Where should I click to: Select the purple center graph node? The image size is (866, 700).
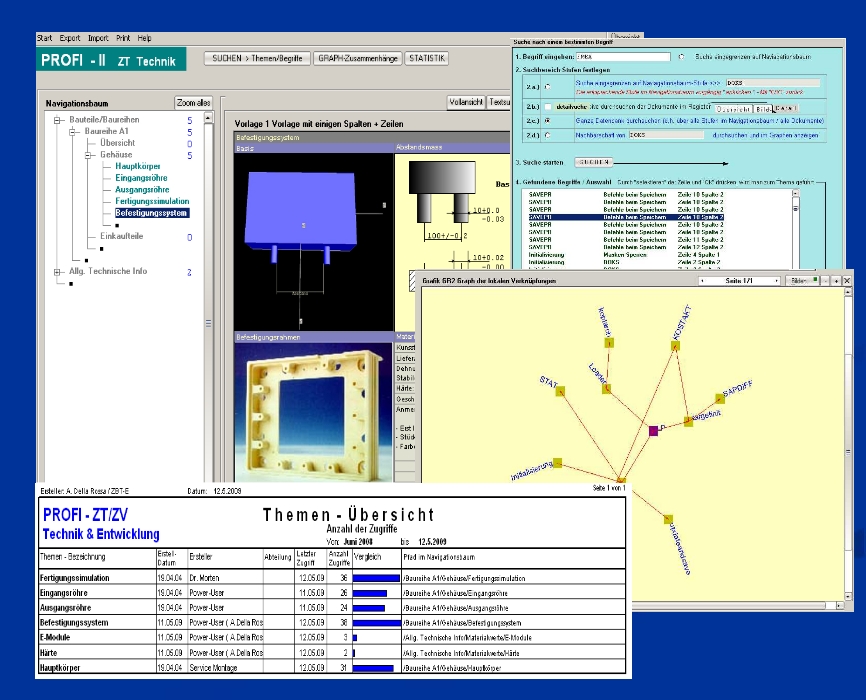[x=653, y=430]
